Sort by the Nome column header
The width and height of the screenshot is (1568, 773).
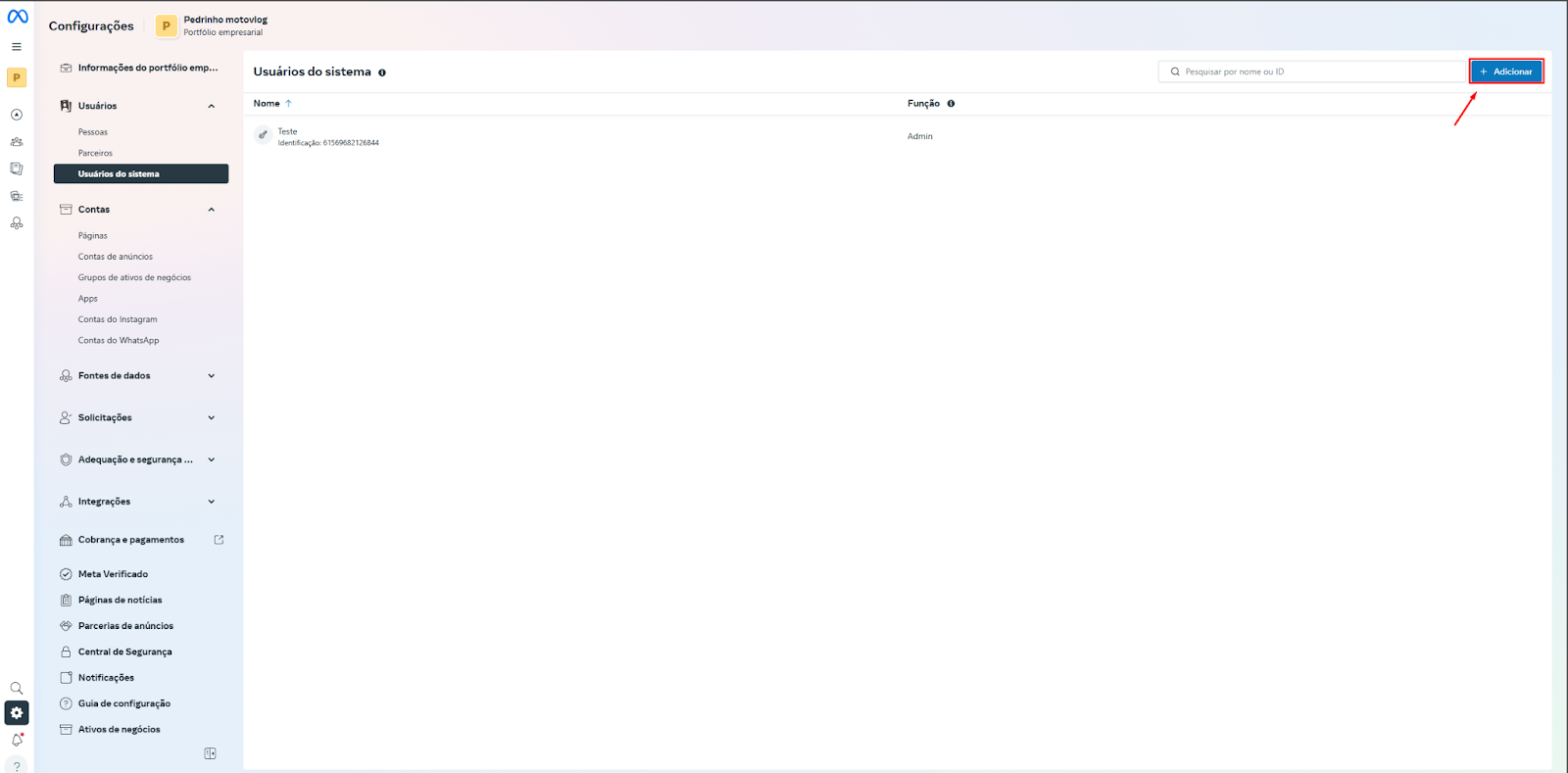[x=267, y=104]
